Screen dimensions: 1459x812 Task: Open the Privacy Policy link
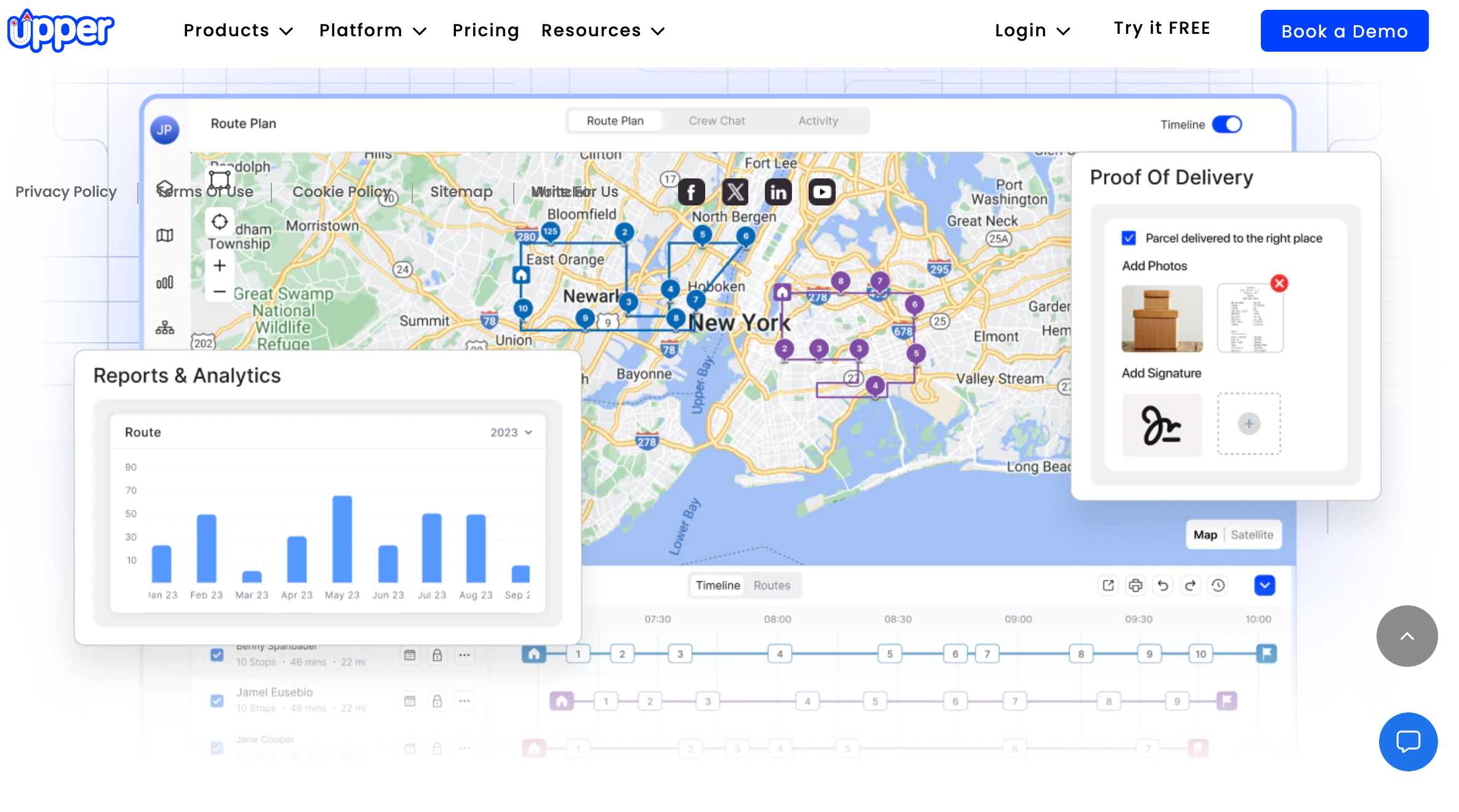coord(66,191)
